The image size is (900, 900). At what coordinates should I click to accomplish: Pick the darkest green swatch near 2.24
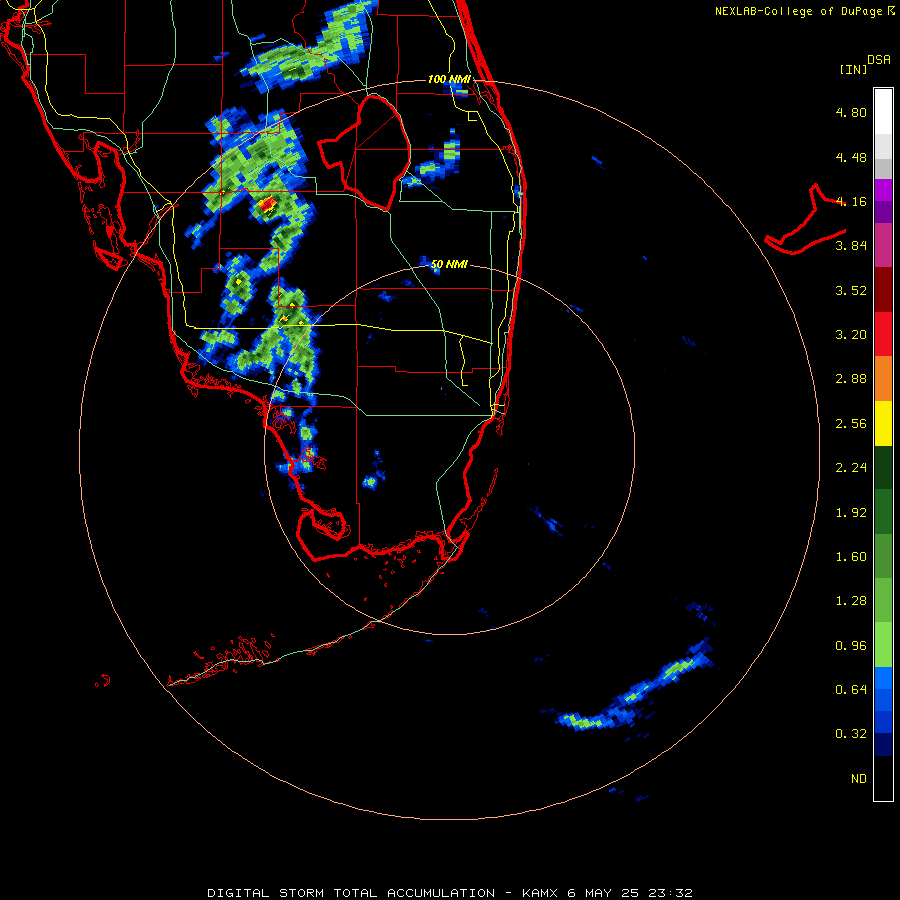coord(883,467)
